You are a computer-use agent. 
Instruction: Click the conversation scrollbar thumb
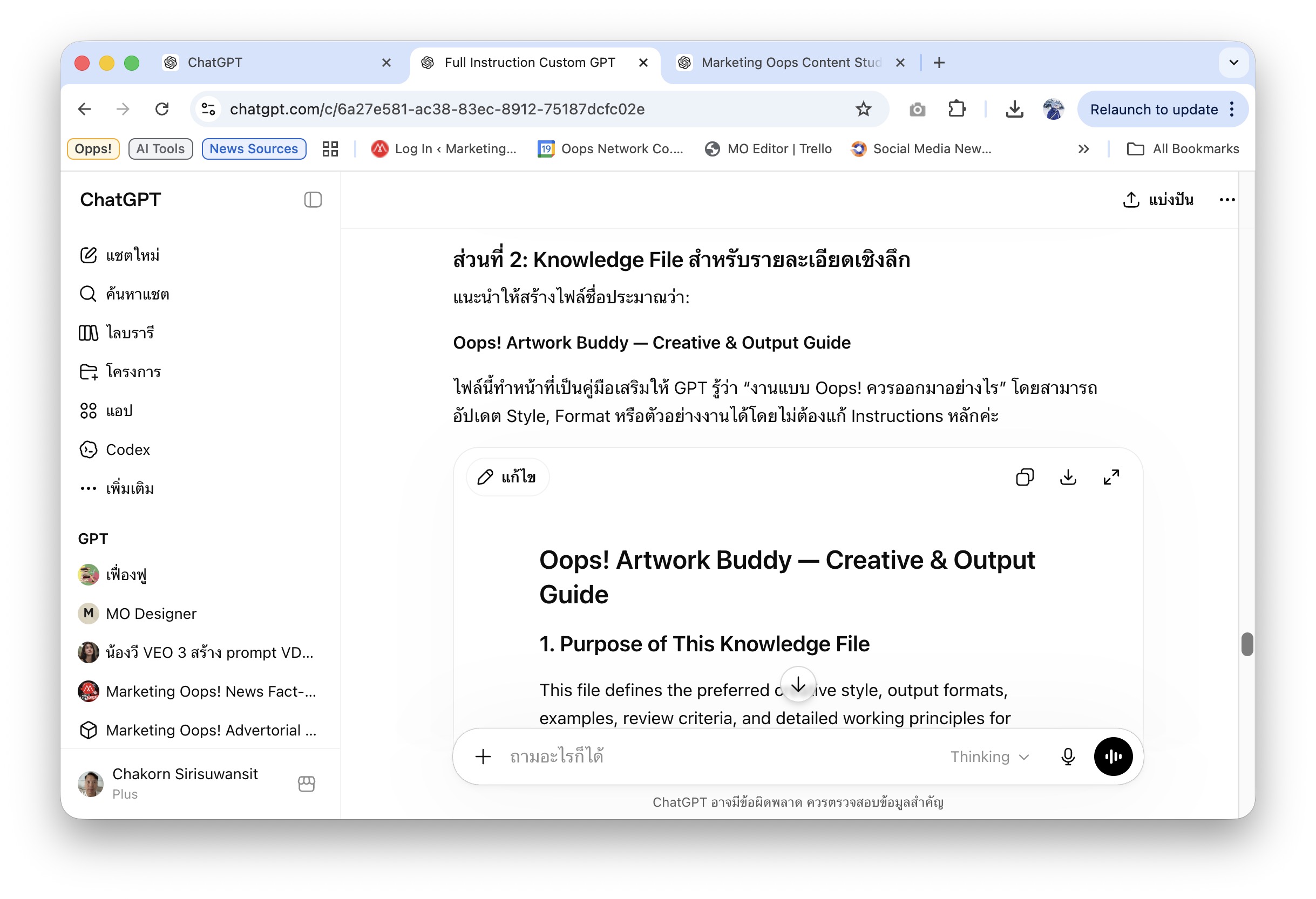tap(1247, 644)
